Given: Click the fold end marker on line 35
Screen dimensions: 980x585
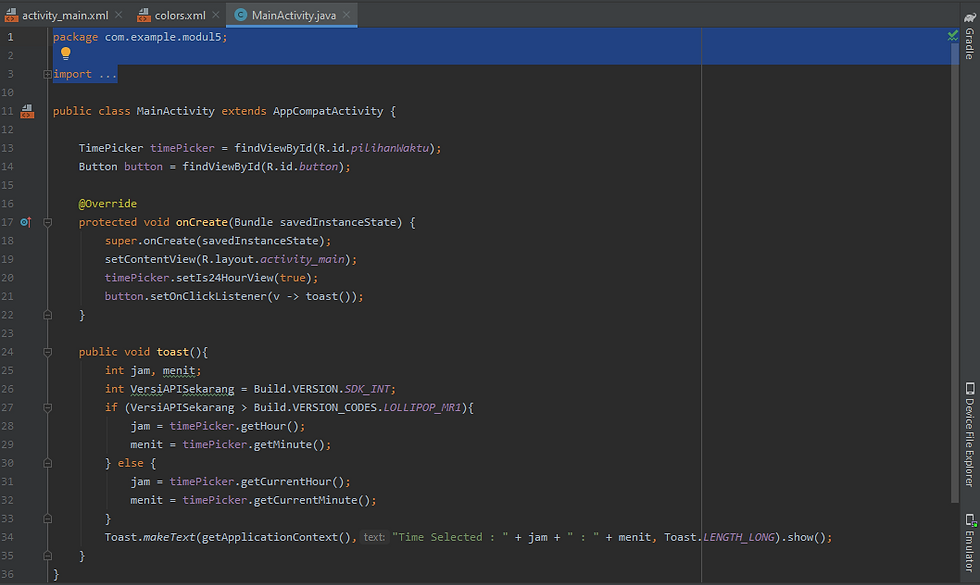Looking at the screenshot, I should coord(48,556).
